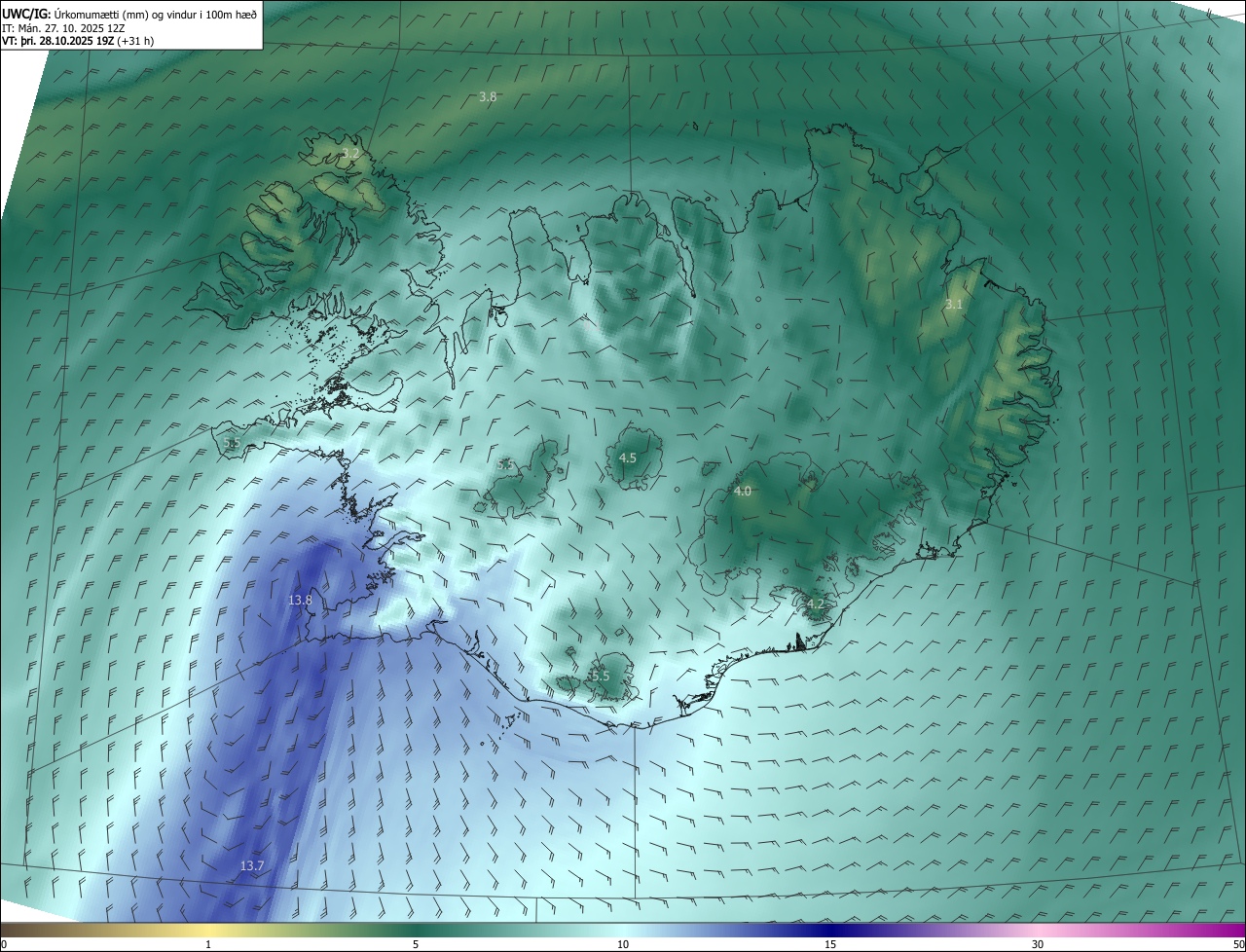This screenshot has width=1246, height=952.
Task: Click the 4.5 value label on the glacier
Action: pyautogui.click(x=628, y=458)
